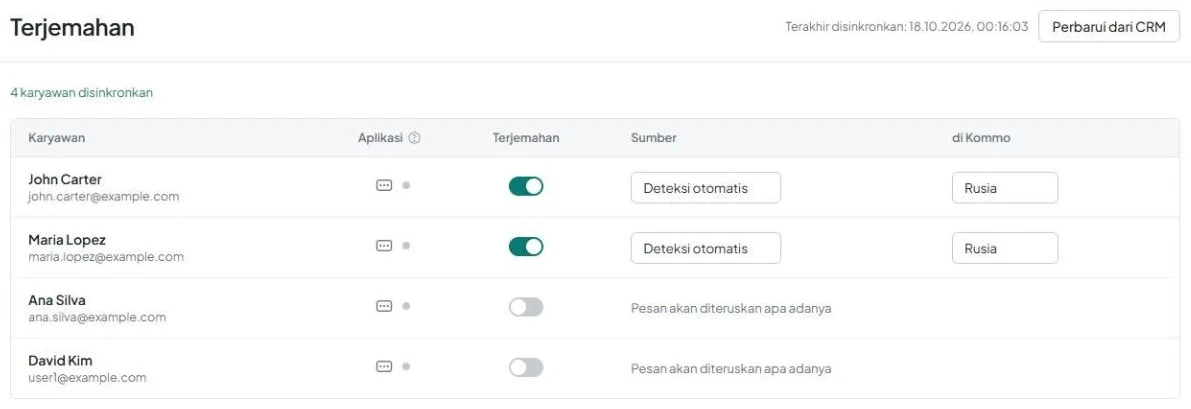
Task: Click the app chat icon for John Carter
Action: point(384,185)
